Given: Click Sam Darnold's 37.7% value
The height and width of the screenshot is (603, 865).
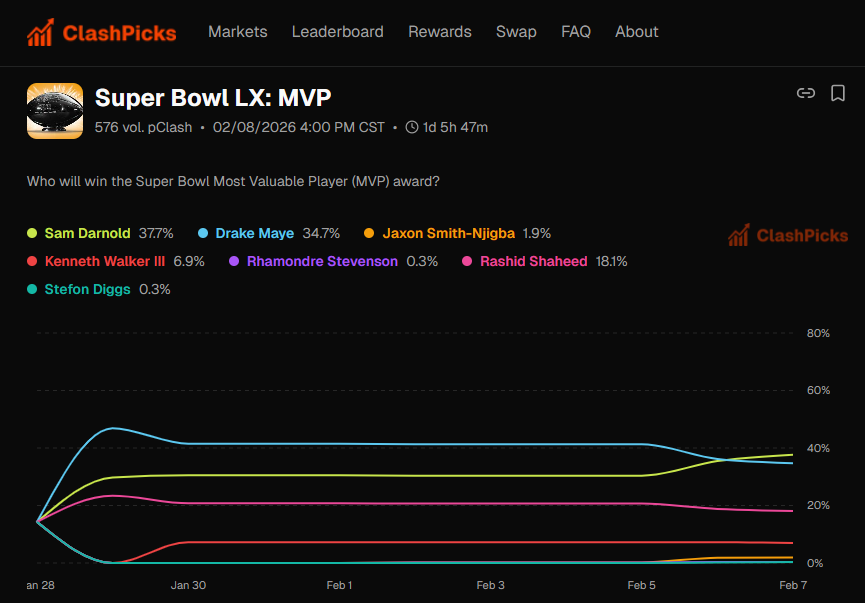Looking at the screenshot, I should (156, 233).
